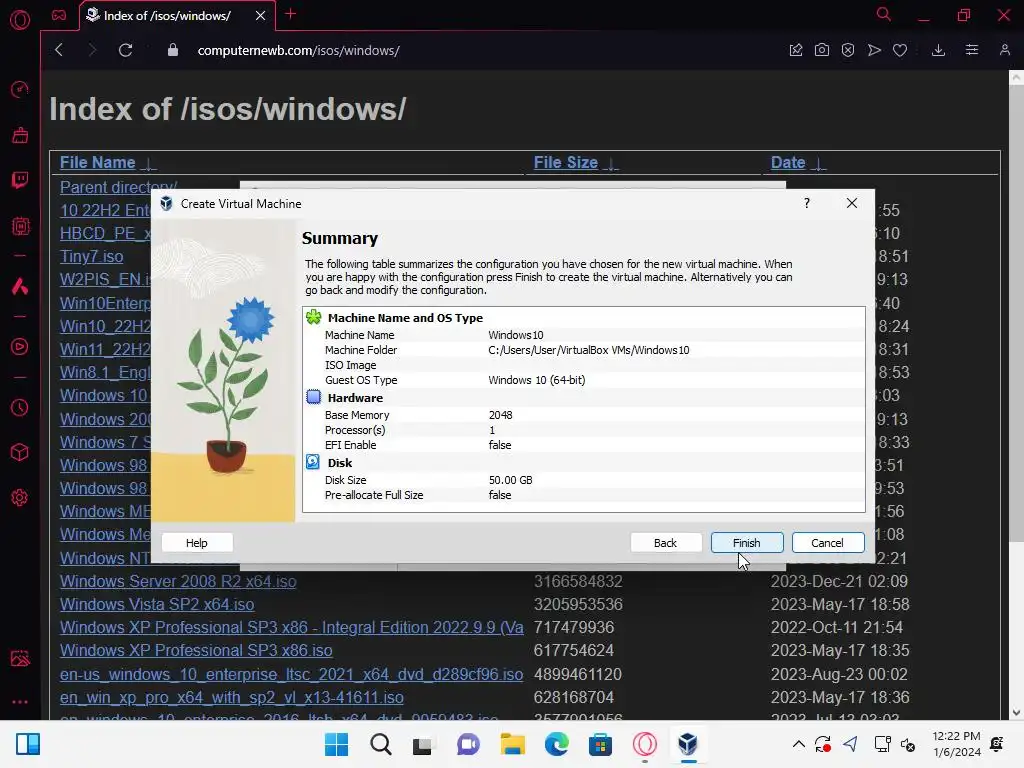Viewport: 1024px width, 768px height.
Task: Click the Base Memory 2048 value
Action: click(500, 415)
